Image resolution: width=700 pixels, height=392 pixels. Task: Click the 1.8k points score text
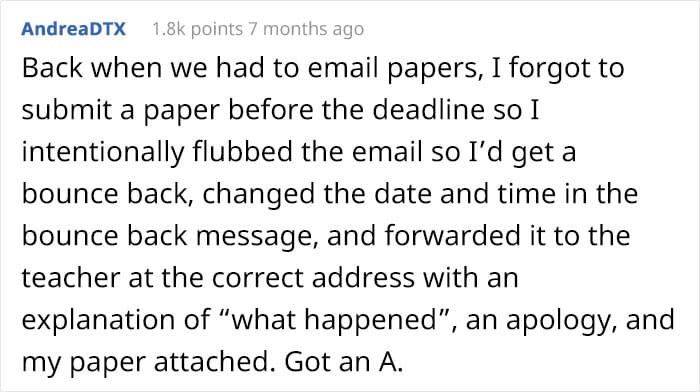tap(197, 29)
